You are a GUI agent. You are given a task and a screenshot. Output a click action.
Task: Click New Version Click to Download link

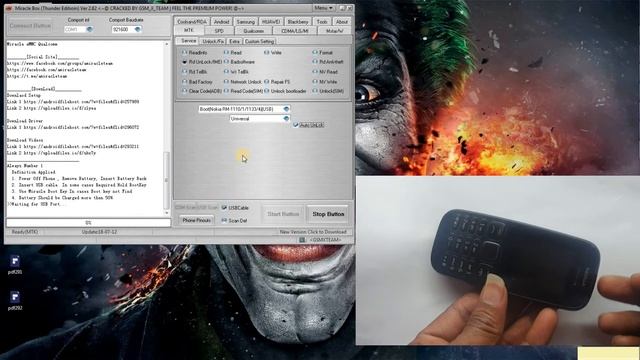coord(313,232)
